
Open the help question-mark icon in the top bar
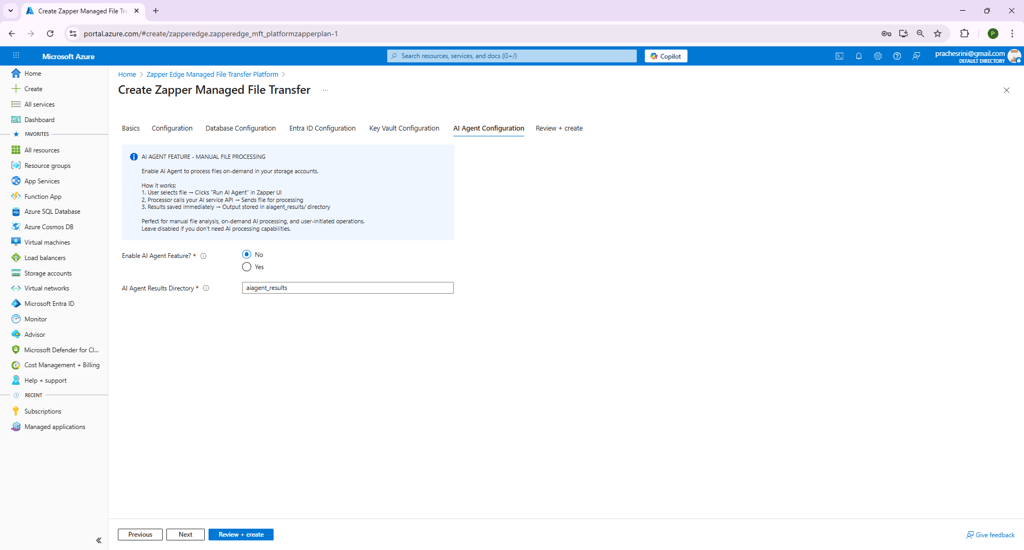(x=897, y=56)
